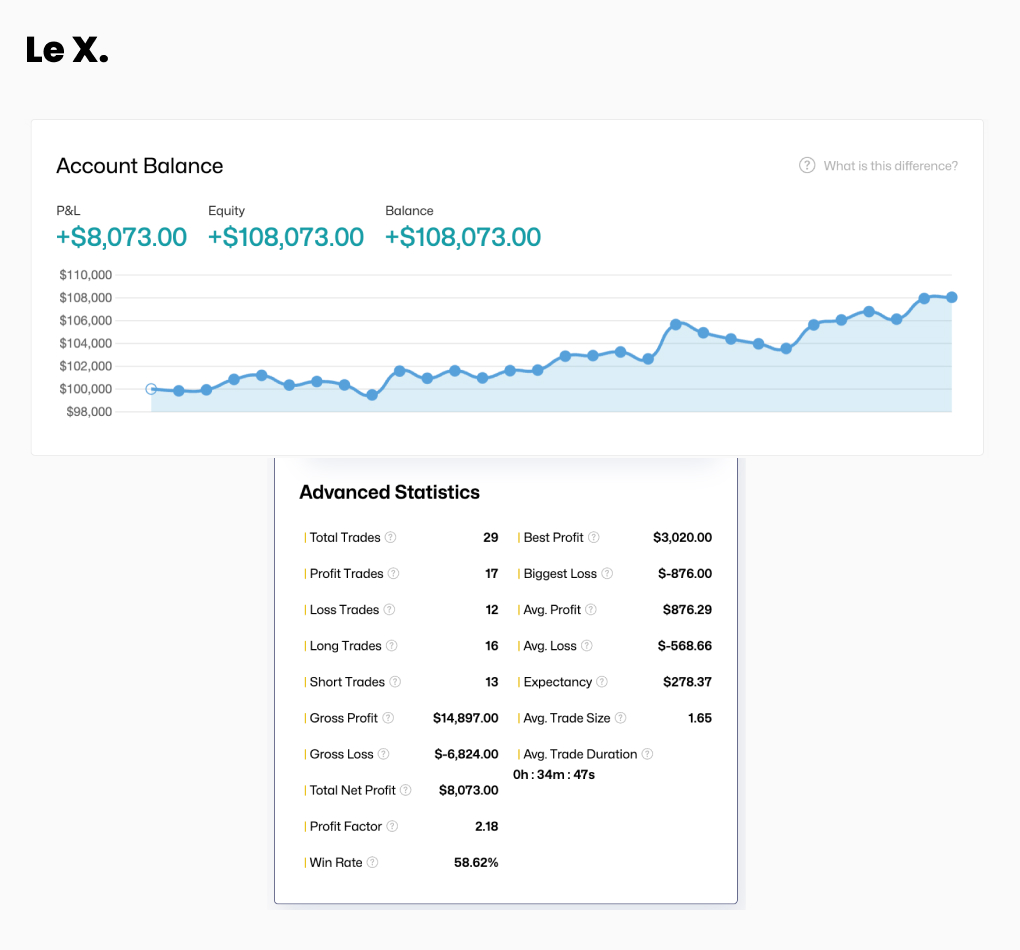Click the P&L value +$8,073.00
Screen dimensions: 1020x950
(121, 237)
